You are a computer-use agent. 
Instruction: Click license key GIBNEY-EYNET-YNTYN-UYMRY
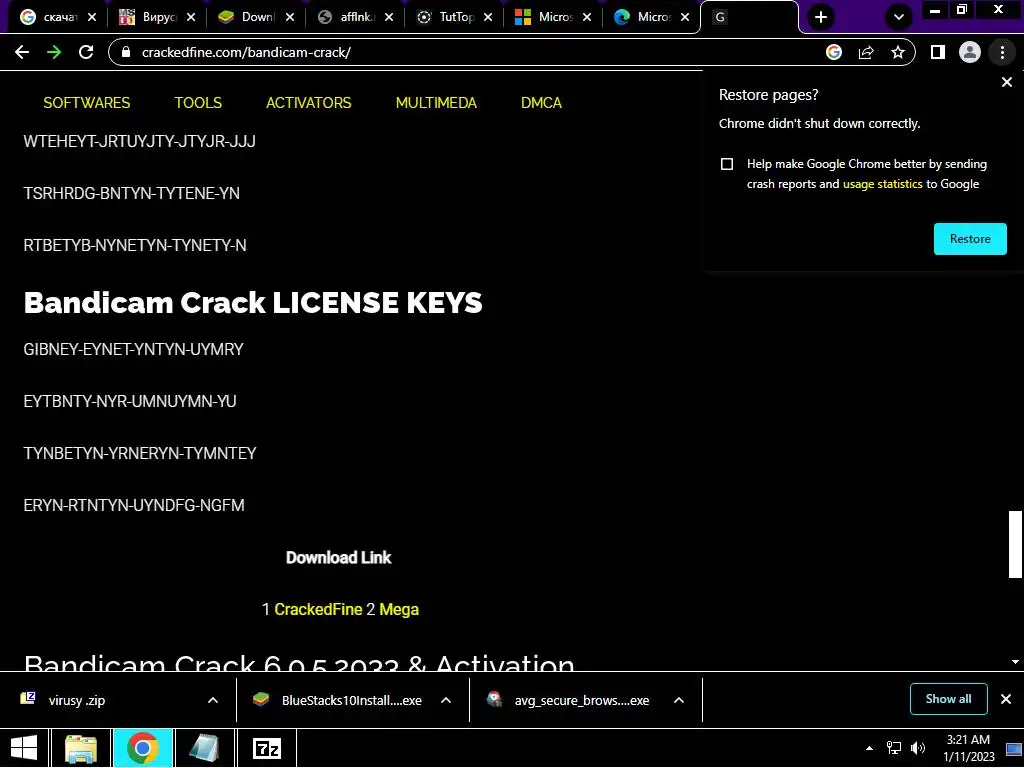coord(133,350)
